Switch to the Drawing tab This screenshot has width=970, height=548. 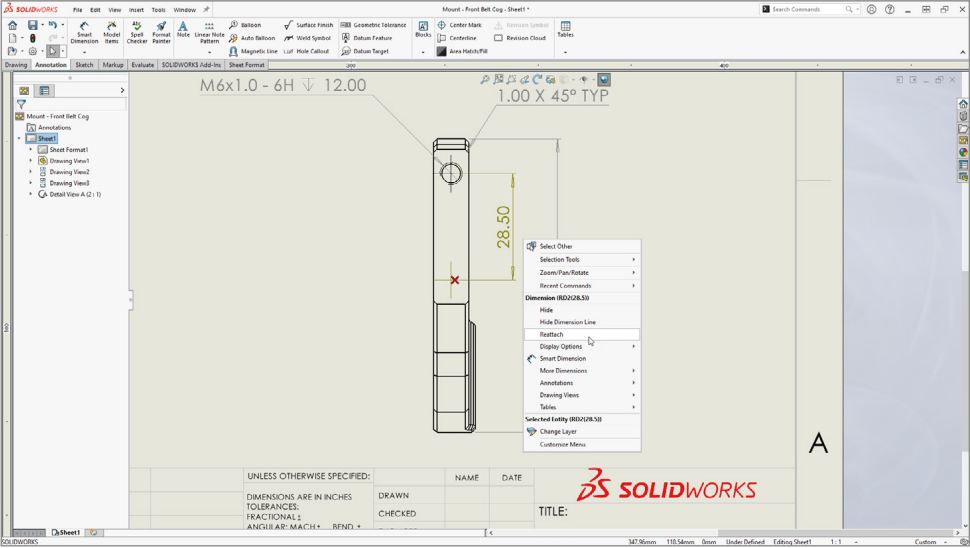click(x=16, y=65)
